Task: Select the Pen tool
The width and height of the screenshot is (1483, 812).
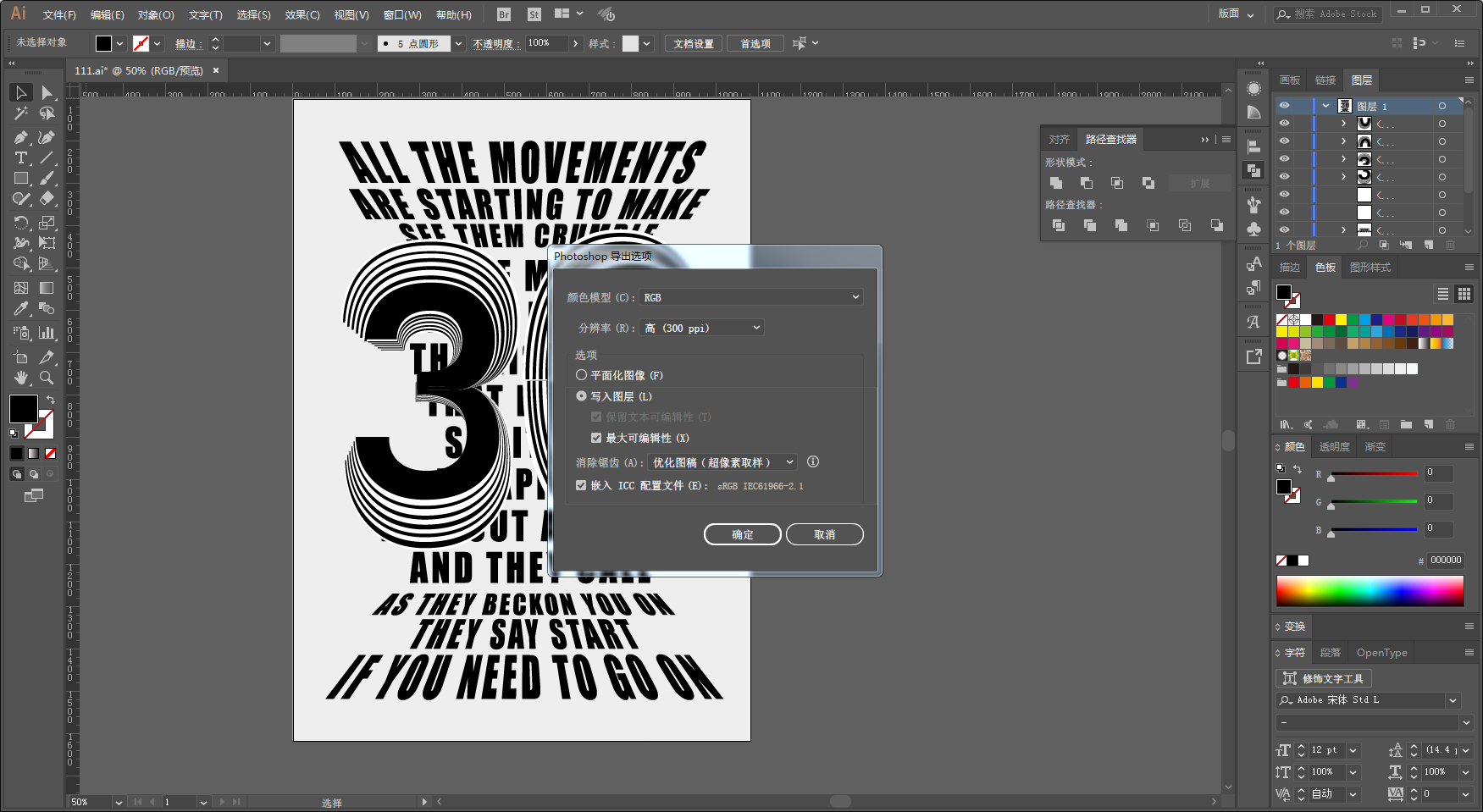Action: tap(21, 137)
